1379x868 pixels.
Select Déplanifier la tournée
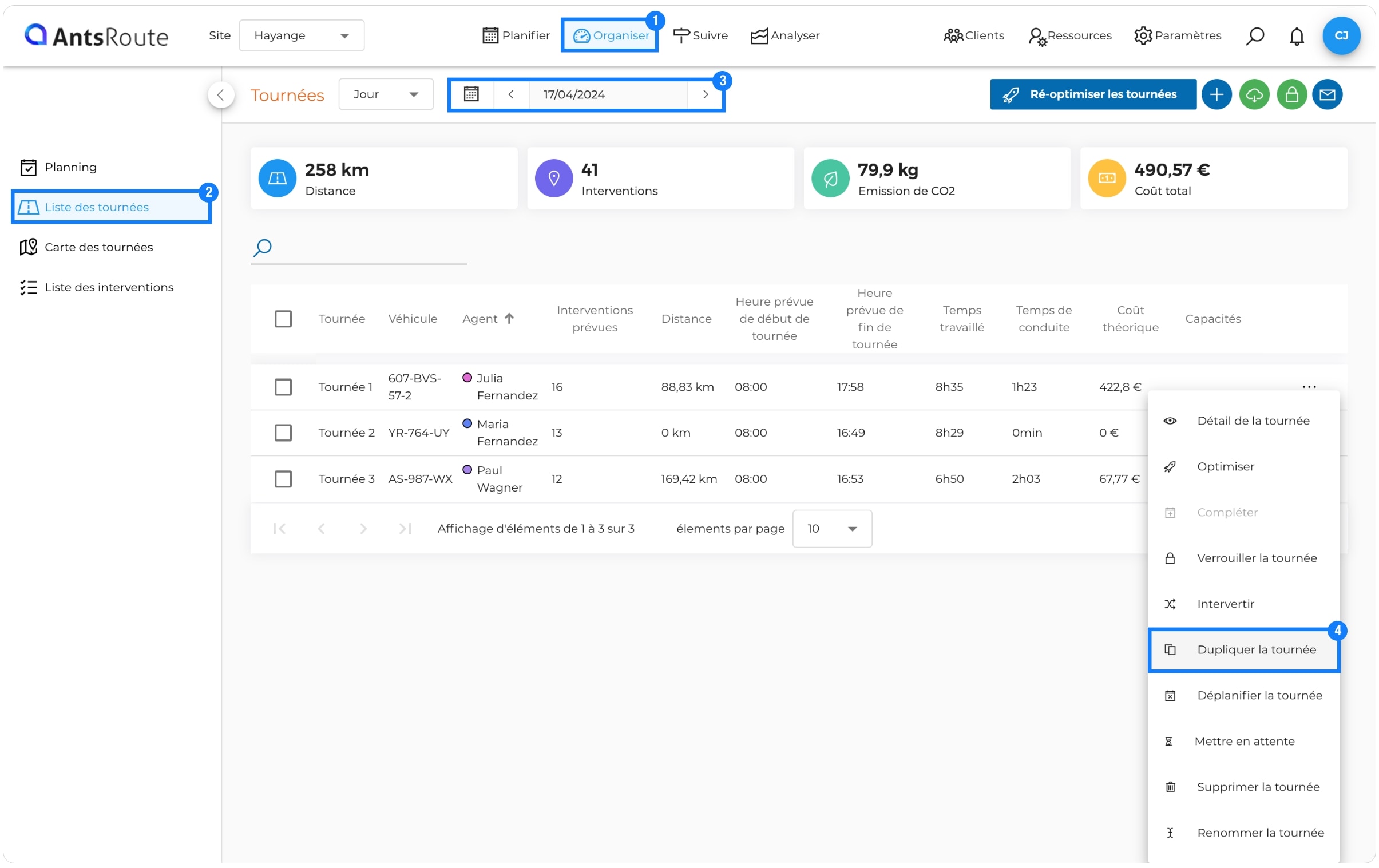(x=1243, y=696)
